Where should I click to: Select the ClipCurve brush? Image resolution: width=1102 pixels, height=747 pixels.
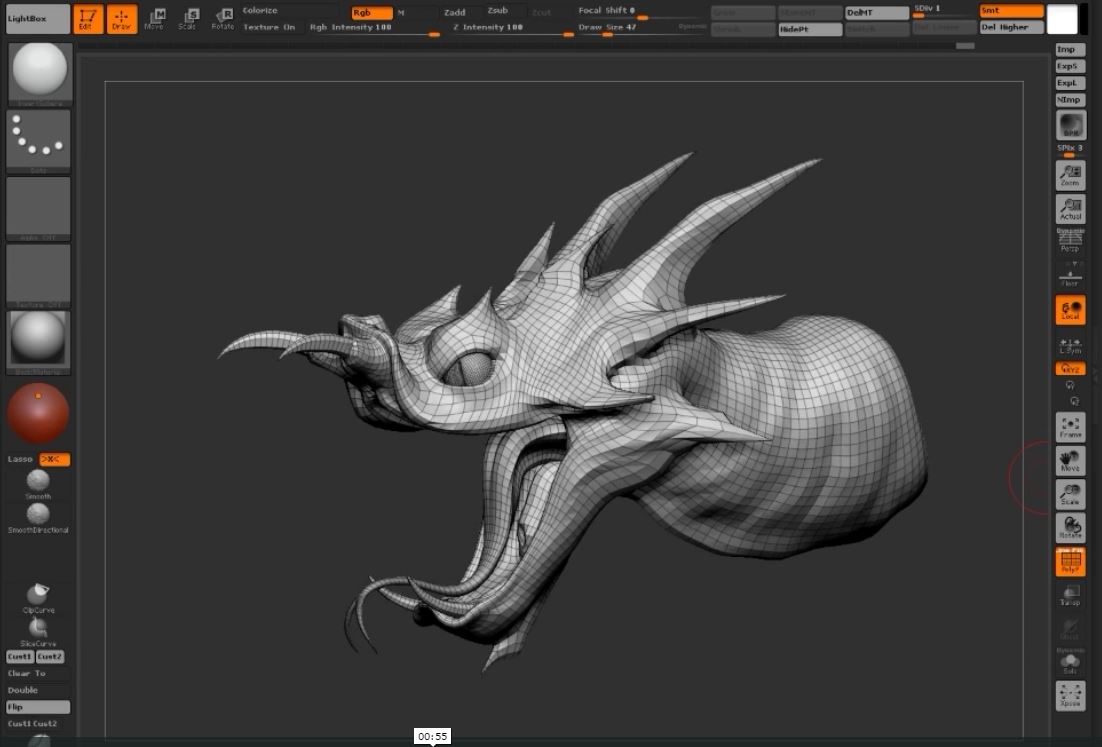tap(38, 597)
